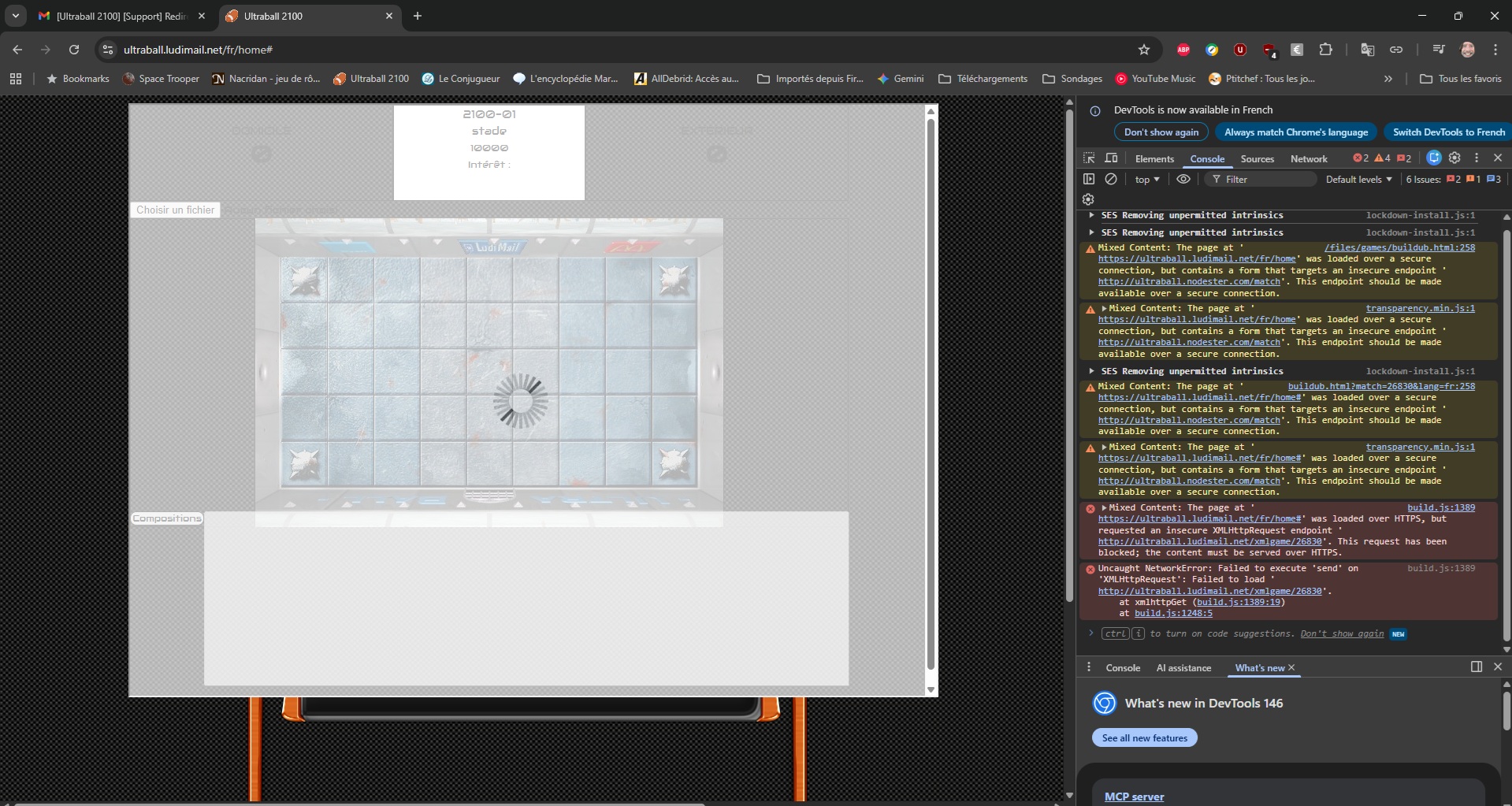Open the DevTools AI assistance icon
1512x806 pixels.
1434,158
